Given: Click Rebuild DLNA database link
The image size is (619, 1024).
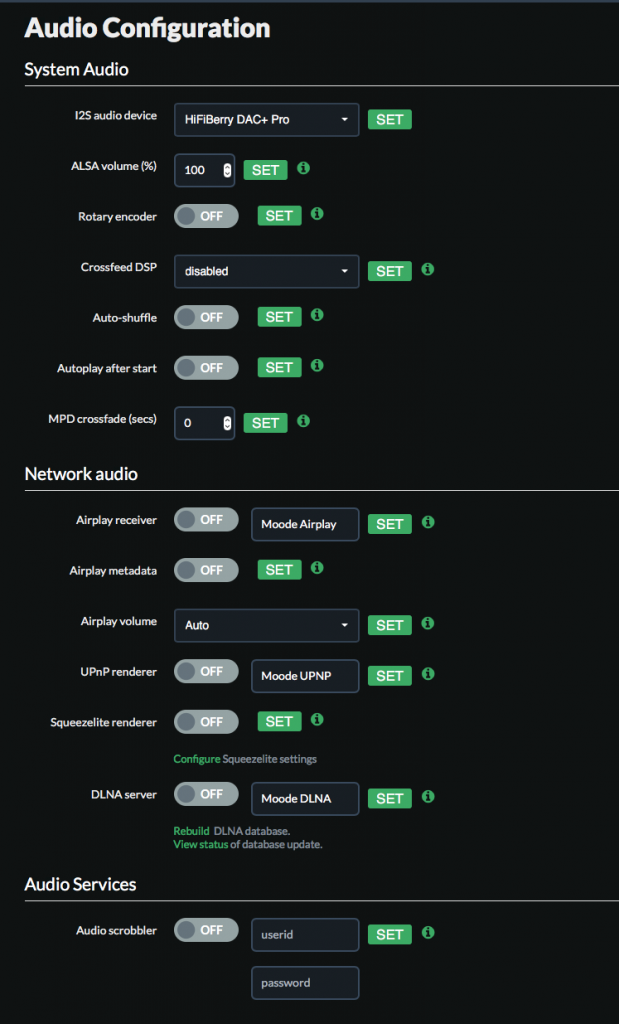Looking at the screenshot, I should [191, 831].
